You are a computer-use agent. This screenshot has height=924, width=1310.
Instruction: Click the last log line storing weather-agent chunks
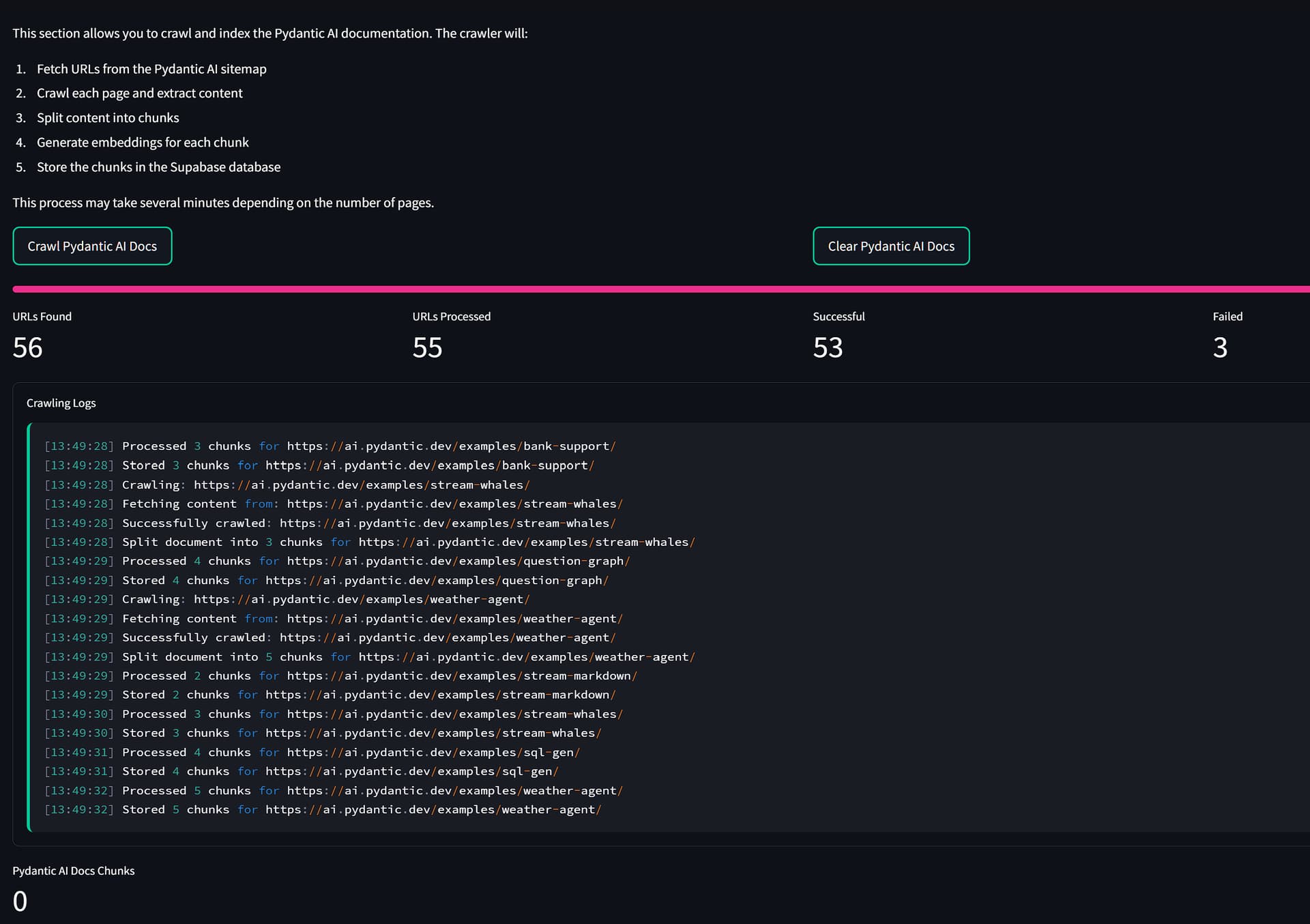323,809
